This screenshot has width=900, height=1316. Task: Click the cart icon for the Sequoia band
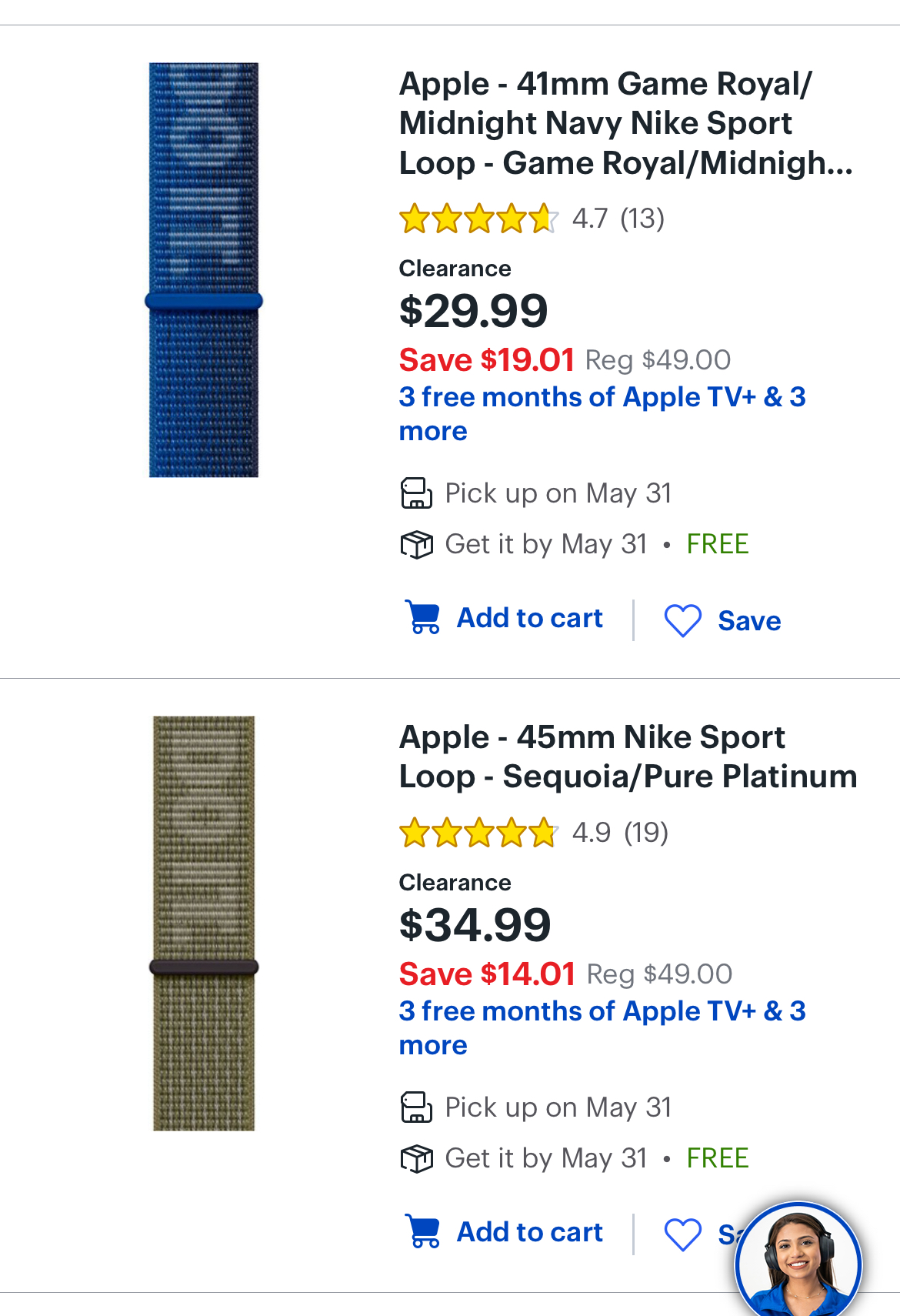[x=422, y=1231]
